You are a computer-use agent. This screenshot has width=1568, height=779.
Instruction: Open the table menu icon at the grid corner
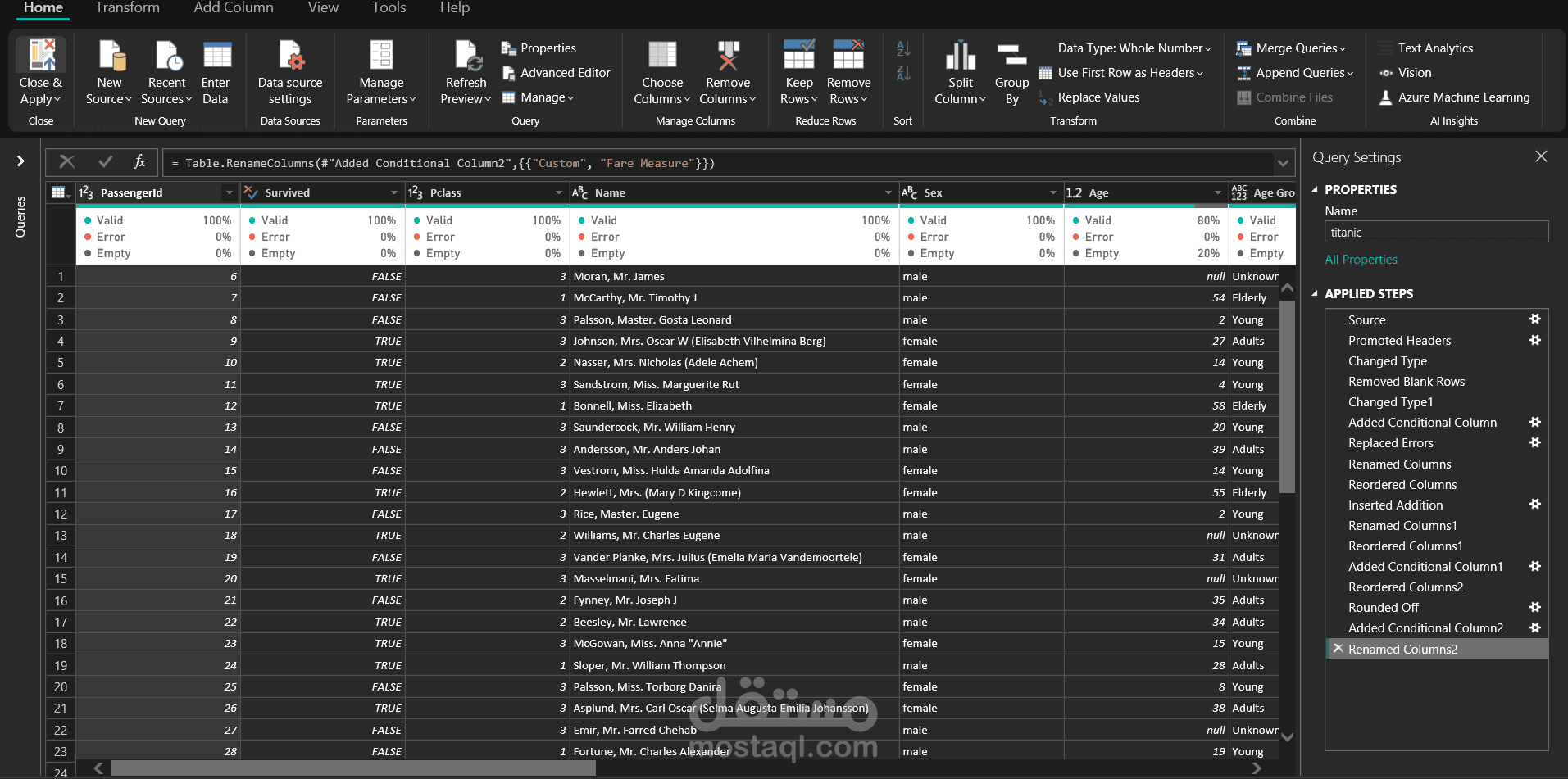pos(61,192)
